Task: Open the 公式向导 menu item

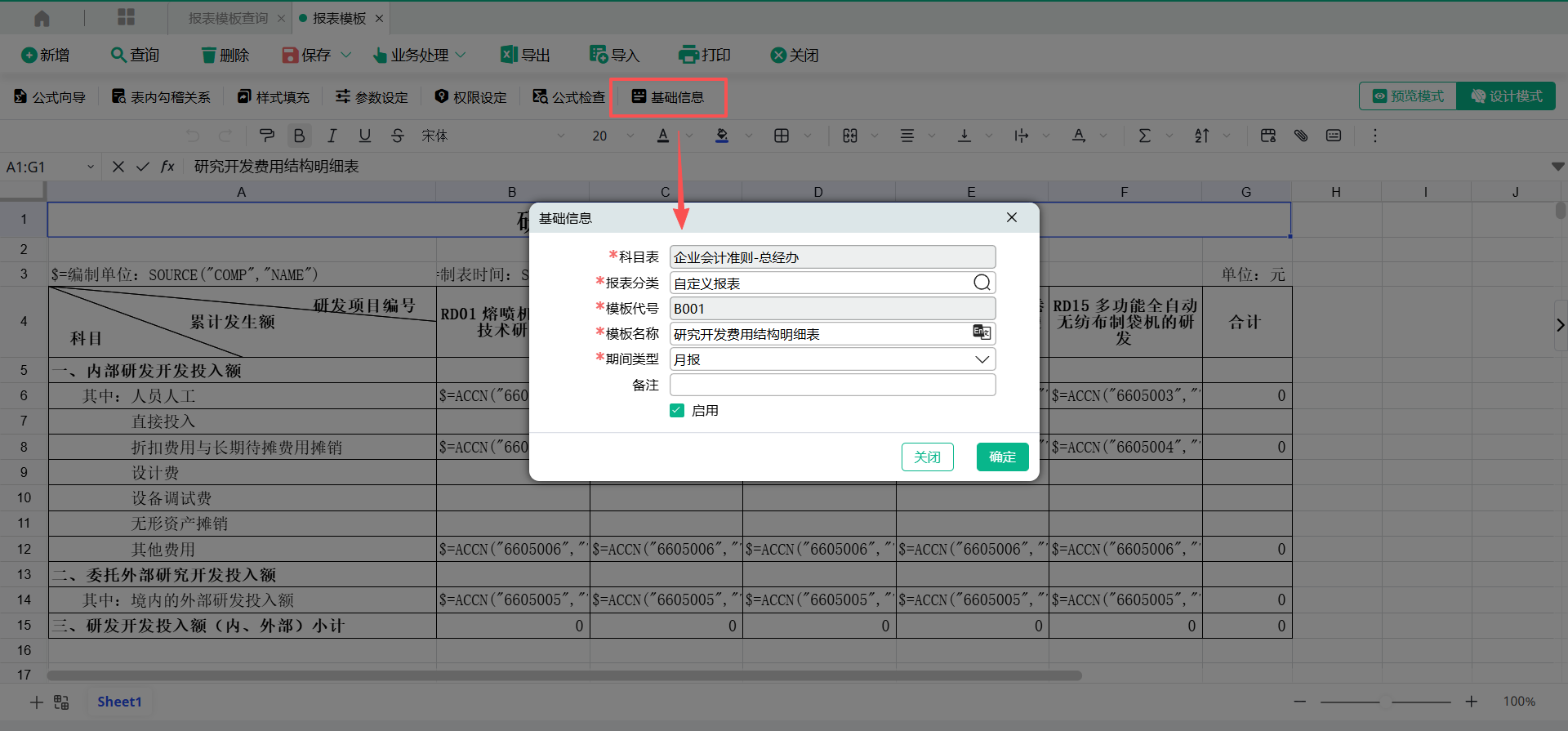Action: pyautogui.click(x=51, y=97)
